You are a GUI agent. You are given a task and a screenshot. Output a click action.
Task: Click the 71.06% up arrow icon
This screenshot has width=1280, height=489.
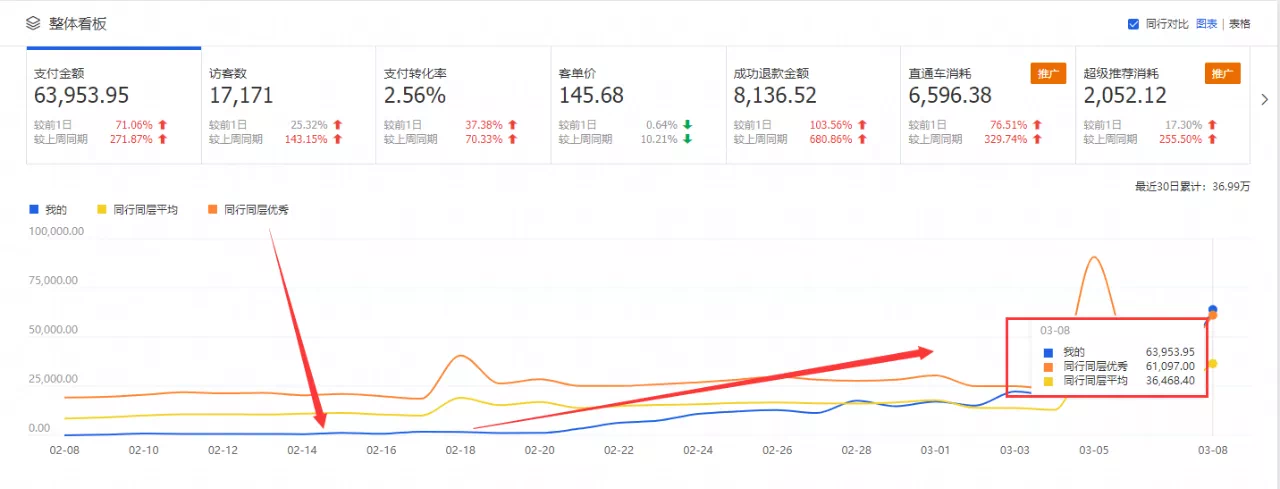click(x=163, y=125)
